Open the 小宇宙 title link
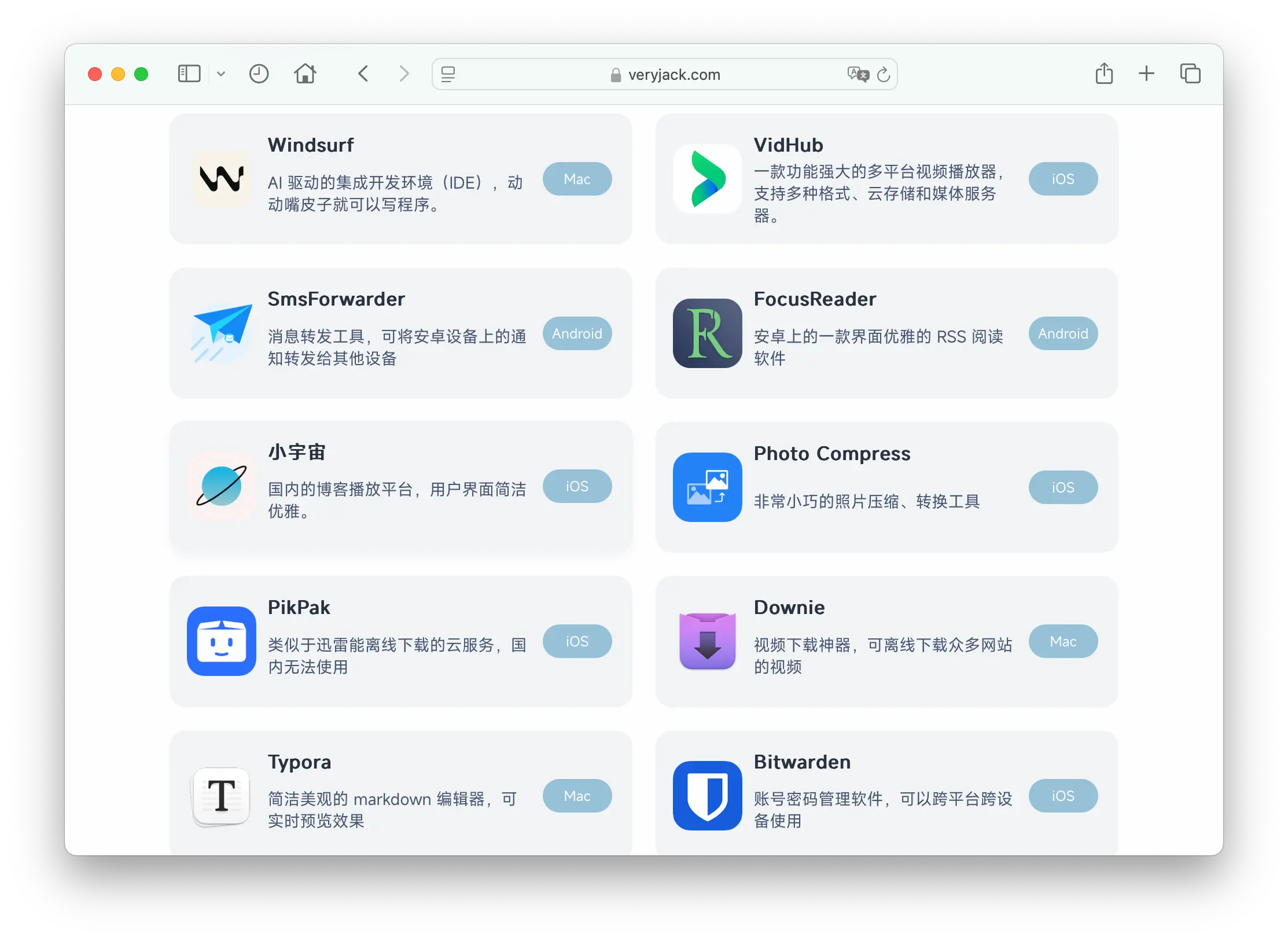Image resolution: width=1288 pixels, height=941 pixels. point(297,451)
